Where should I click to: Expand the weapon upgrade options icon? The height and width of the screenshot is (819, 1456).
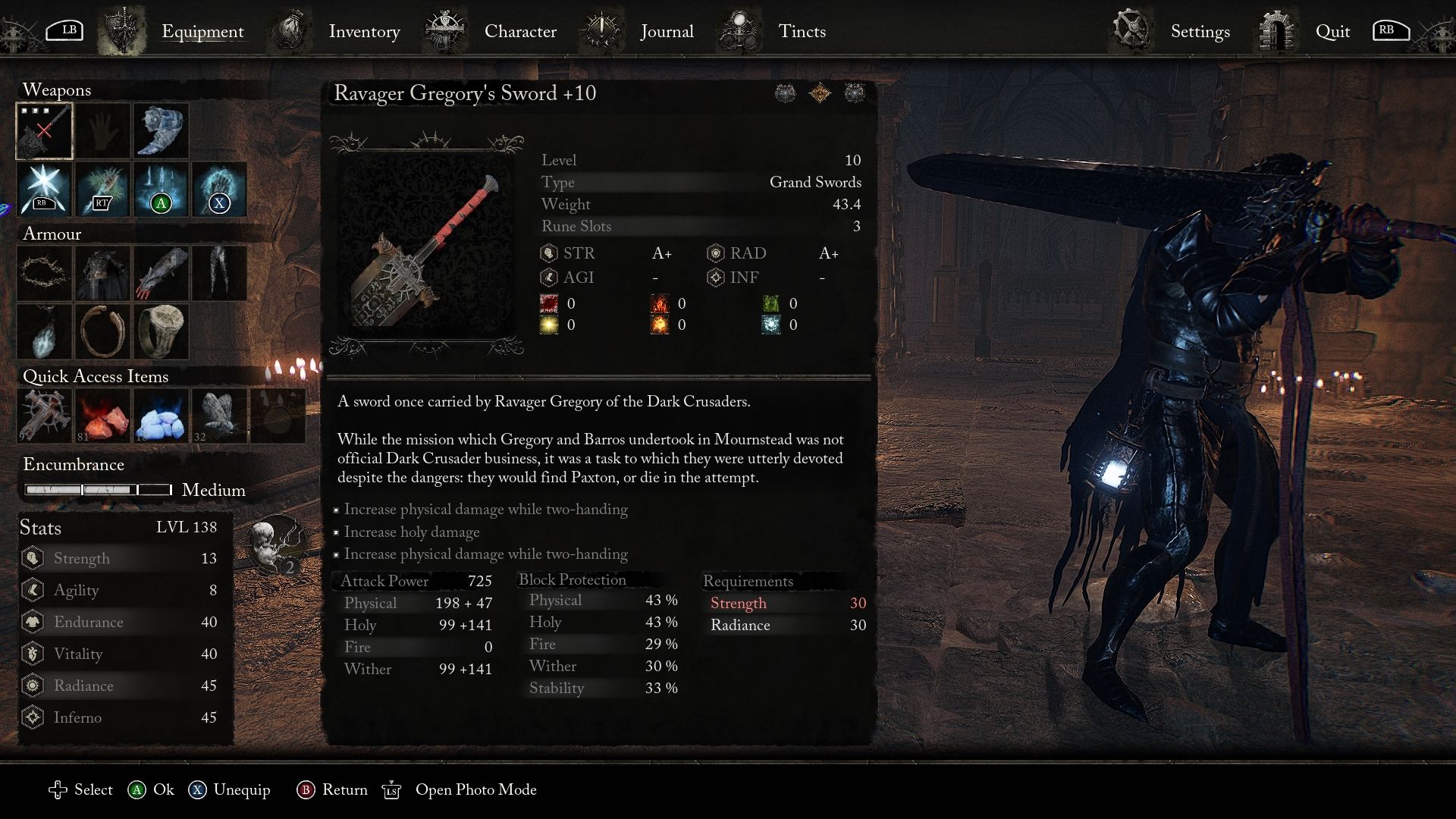click(820, 92)
